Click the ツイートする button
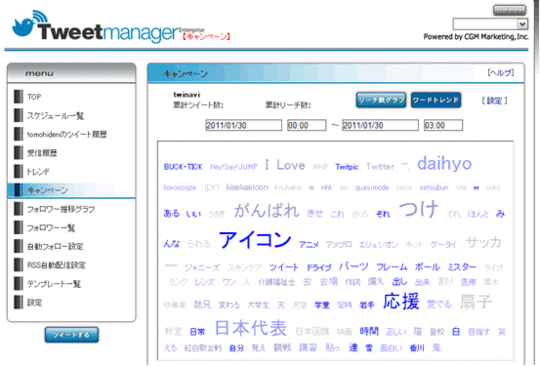 point(72,335)
